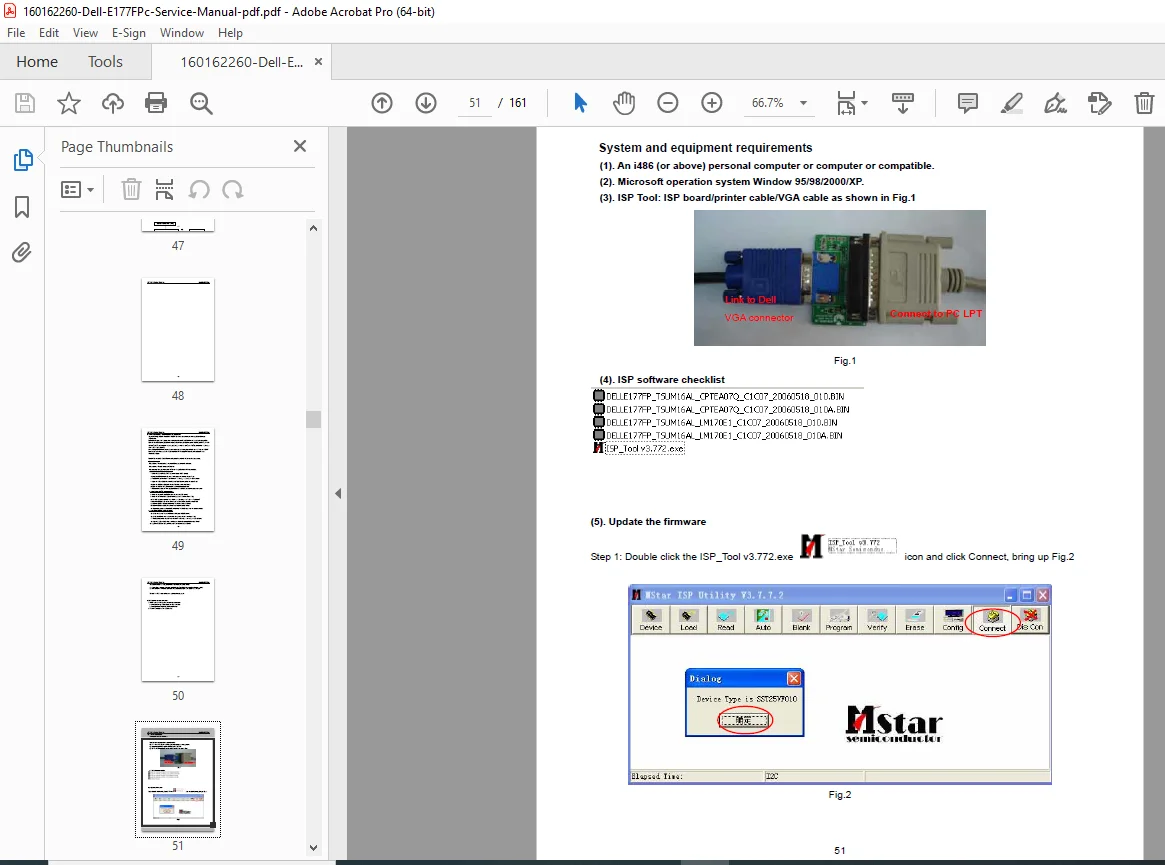This screenshot has width=1165, height=865.
Task: Go to previous page arrow
Action: 382,103
